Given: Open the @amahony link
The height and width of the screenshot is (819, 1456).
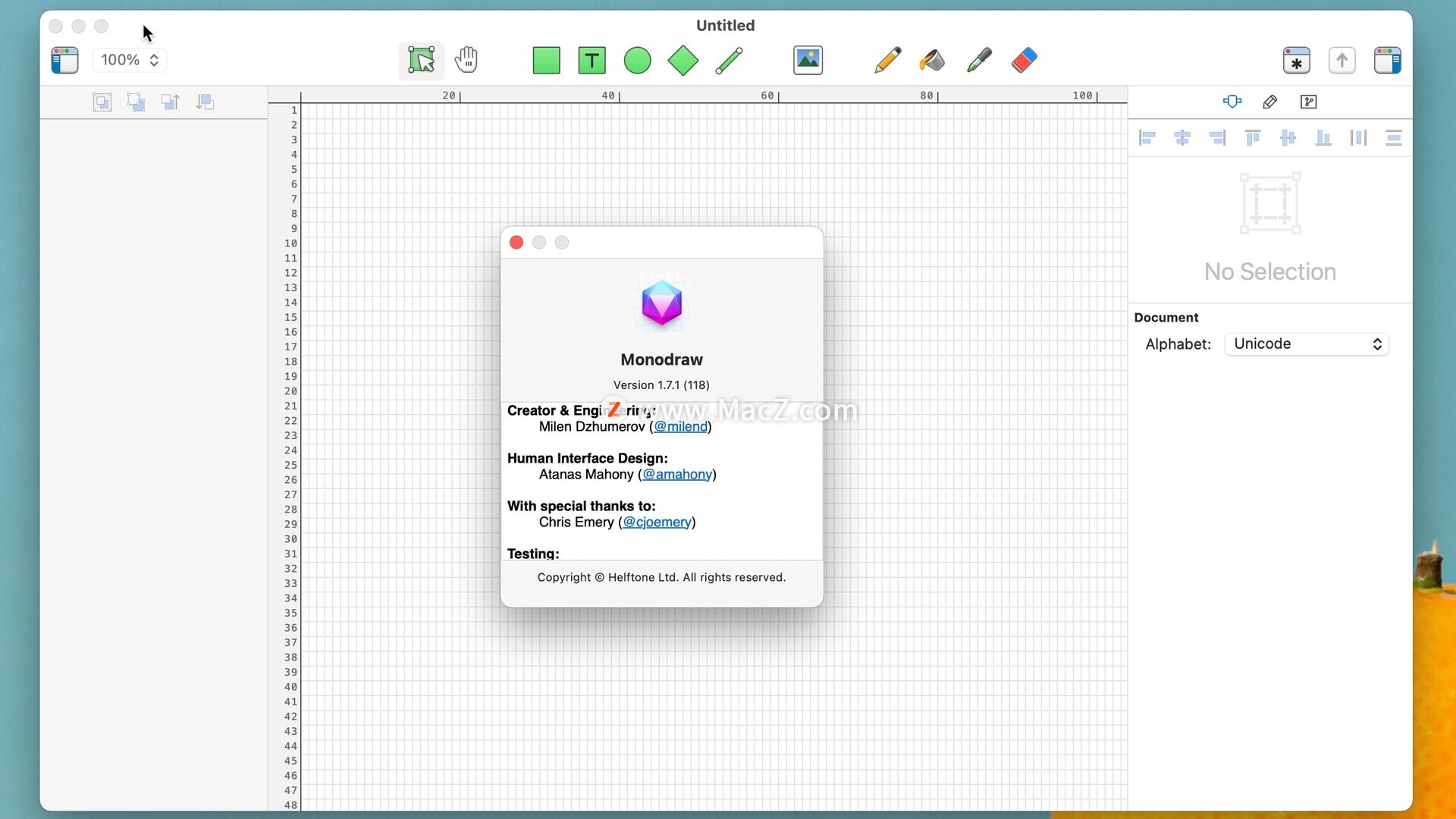Looking at the screenshot, I should click(x=677, y=475).
